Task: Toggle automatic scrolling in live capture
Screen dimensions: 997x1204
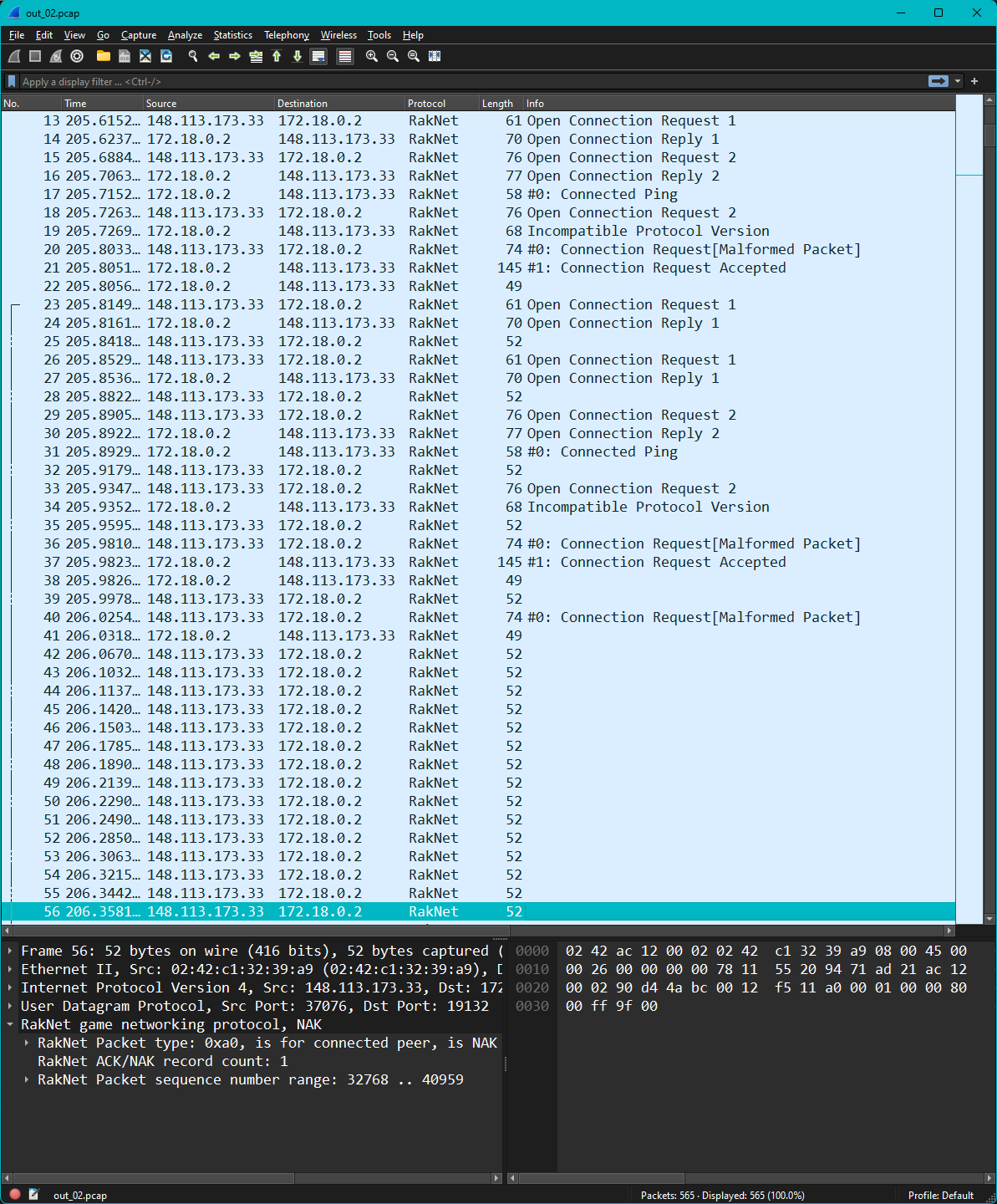Action: pyautogui.click(x=318, y=56)
